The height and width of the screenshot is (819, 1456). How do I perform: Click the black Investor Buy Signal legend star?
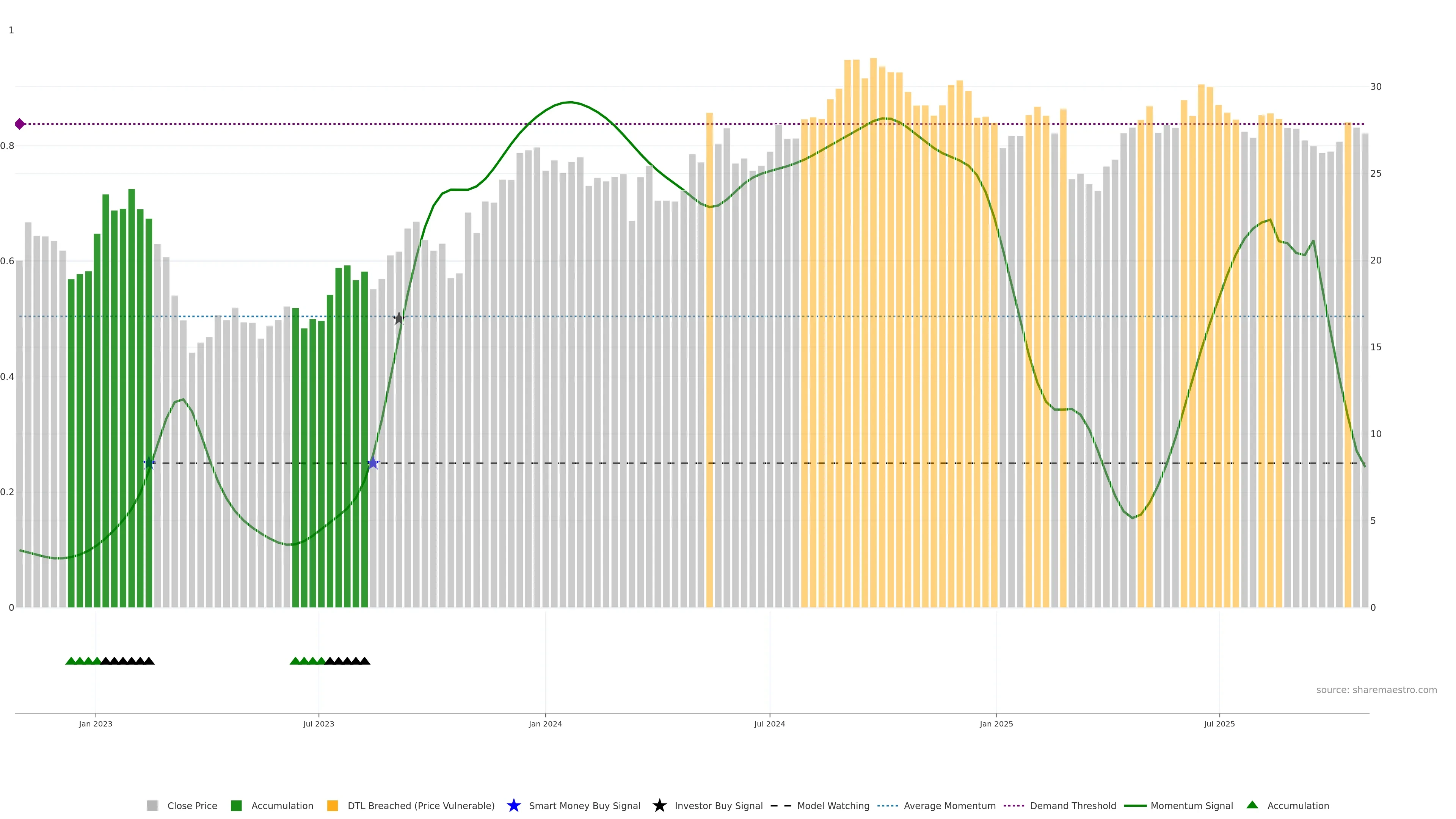659,805
